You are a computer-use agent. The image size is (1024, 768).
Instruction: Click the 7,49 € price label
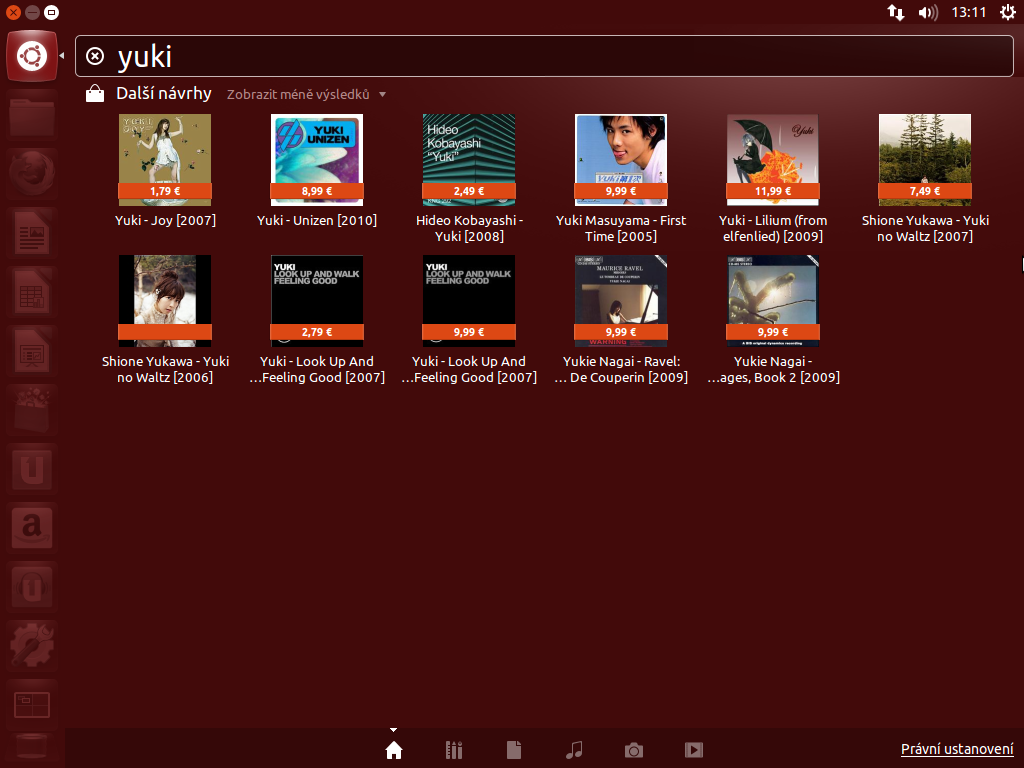pyautogui.click(x=925, y=191)
